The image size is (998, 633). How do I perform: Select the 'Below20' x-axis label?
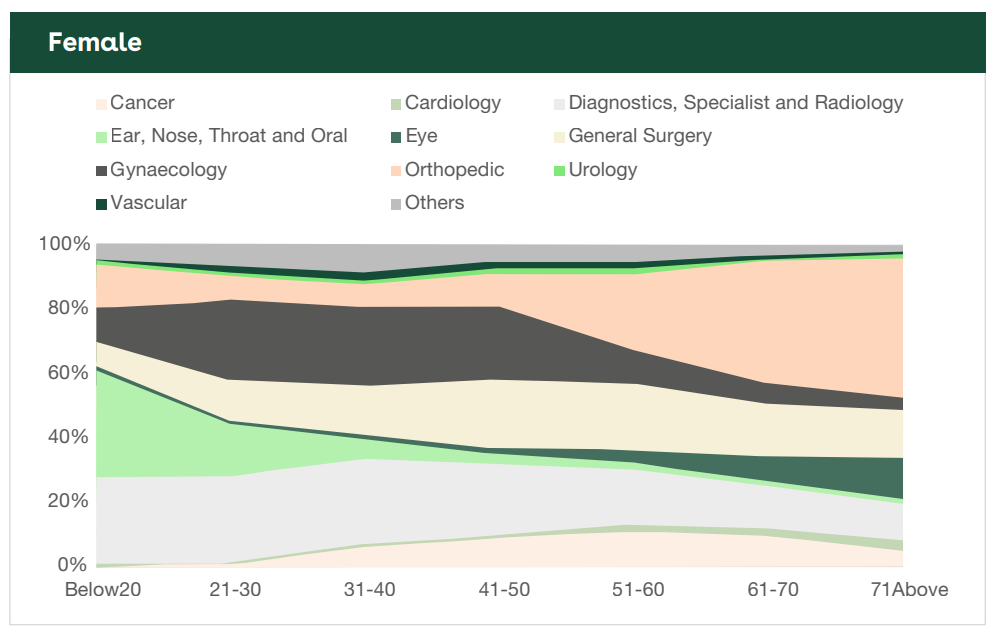[x=103, y=589]
